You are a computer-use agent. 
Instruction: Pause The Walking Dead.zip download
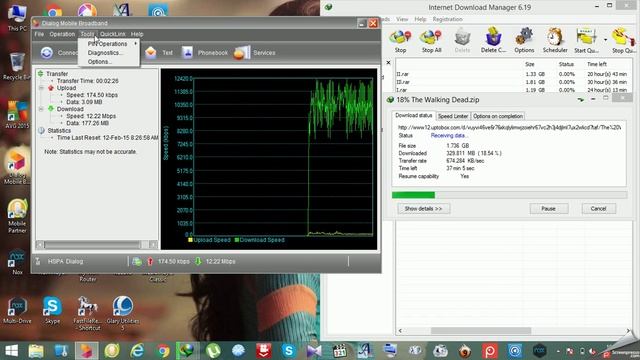point(549,209)
